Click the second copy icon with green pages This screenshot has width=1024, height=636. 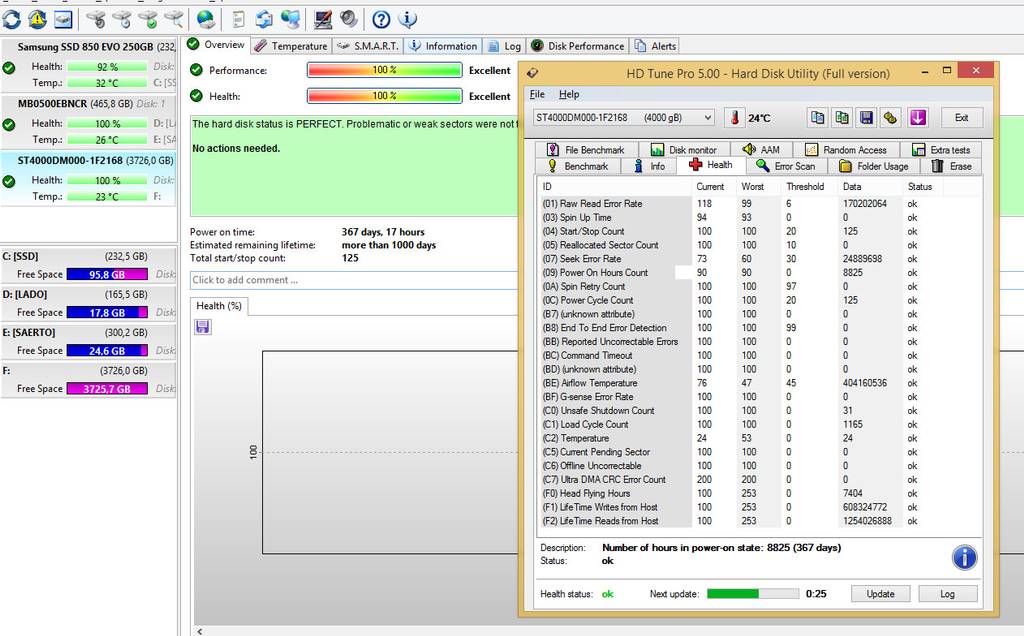(842, 118)
